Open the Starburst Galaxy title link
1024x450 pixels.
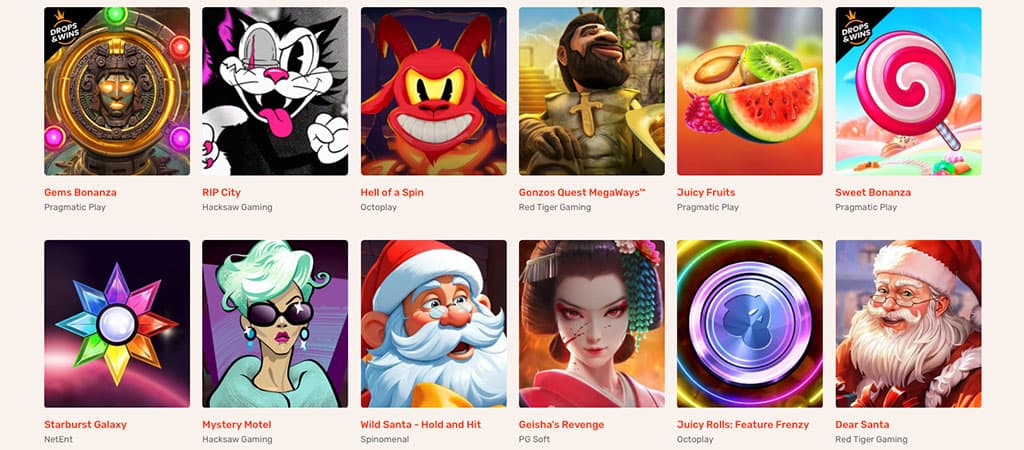pyautogui.click(x=86, y=425)
